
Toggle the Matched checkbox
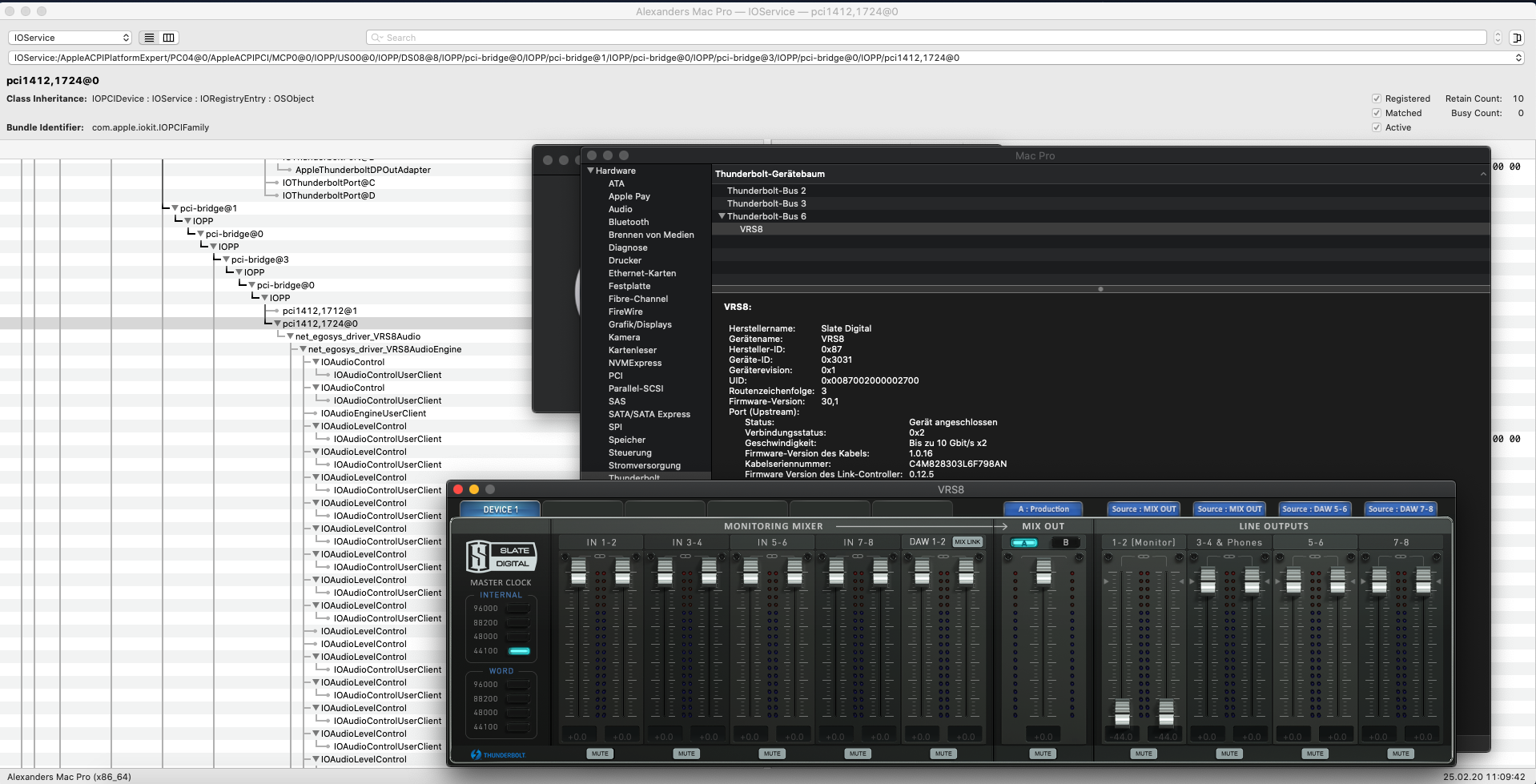click(x=1377, y=113)
